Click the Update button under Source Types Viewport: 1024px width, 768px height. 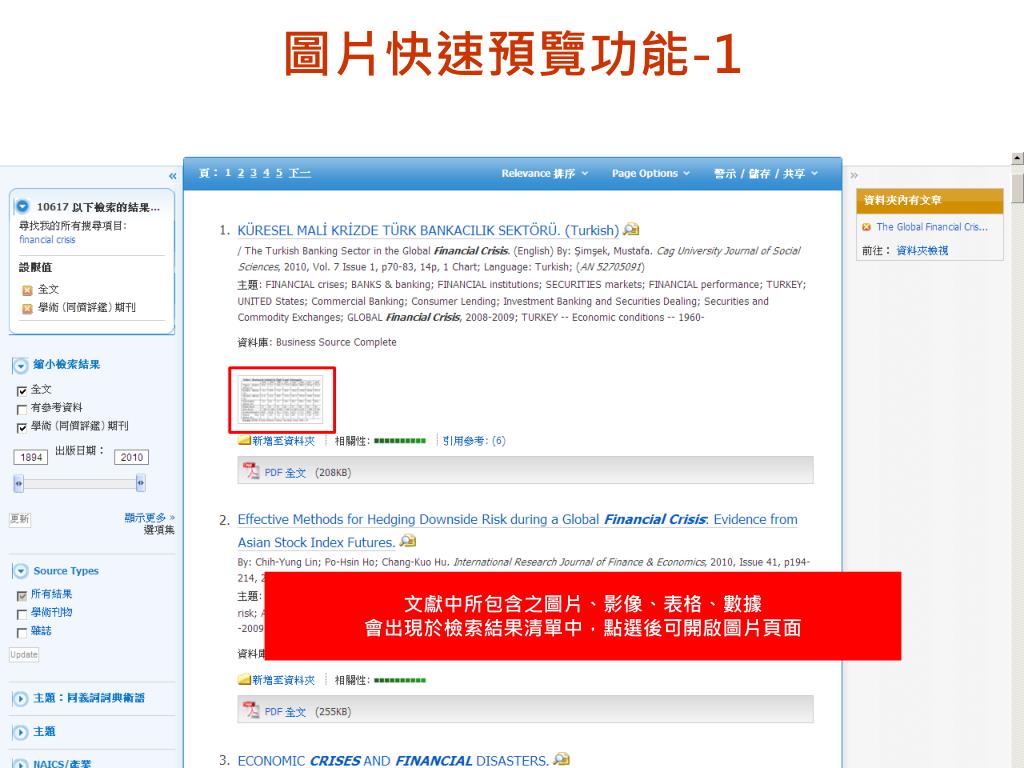(24, 654)
